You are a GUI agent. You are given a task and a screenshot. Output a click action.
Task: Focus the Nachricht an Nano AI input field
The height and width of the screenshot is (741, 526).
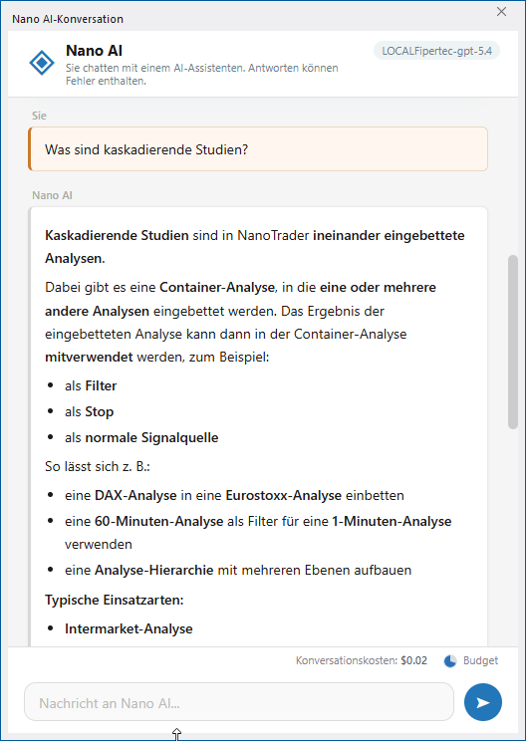239,702
